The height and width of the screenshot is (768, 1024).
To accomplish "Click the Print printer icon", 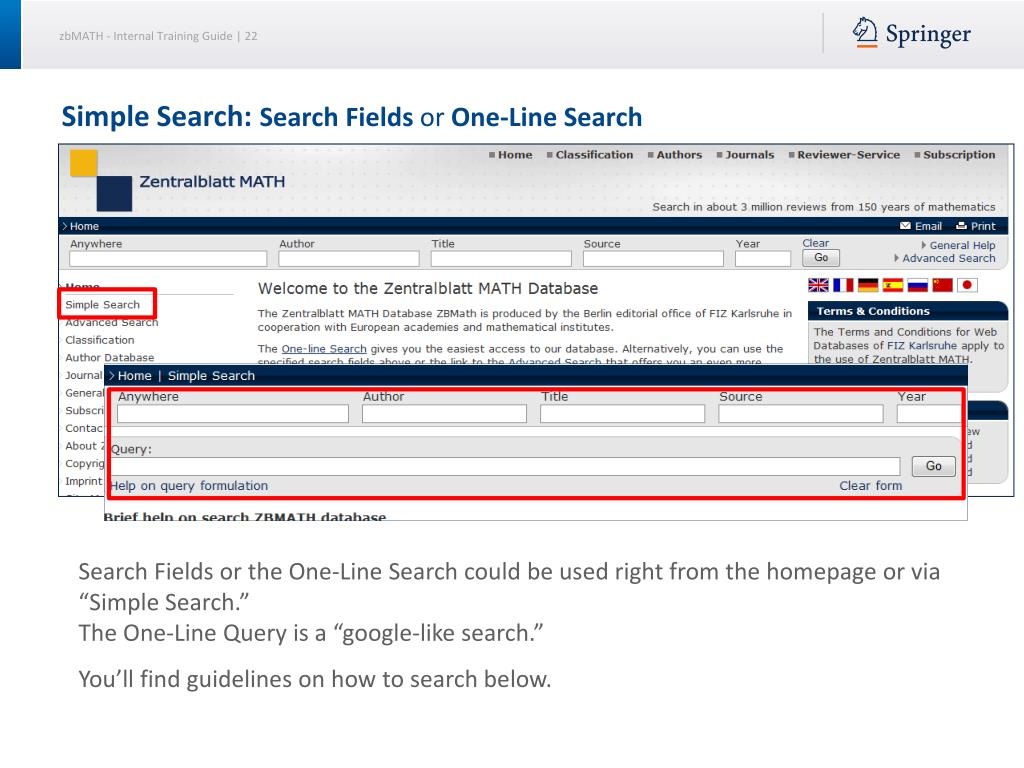I will coord(961,226).
